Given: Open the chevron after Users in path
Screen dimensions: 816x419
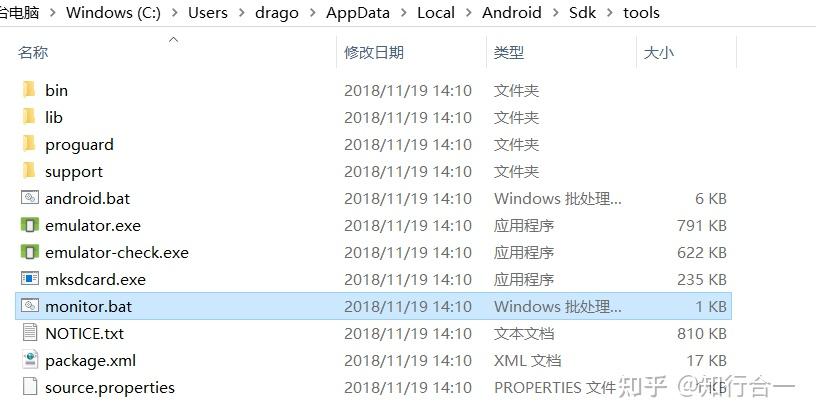Looking at the screenshot, I should click(241, 12).
